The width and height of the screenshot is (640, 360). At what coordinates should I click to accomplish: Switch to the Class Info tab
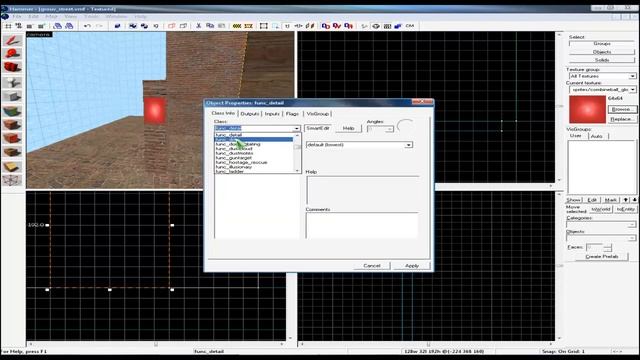pos(223,113)
